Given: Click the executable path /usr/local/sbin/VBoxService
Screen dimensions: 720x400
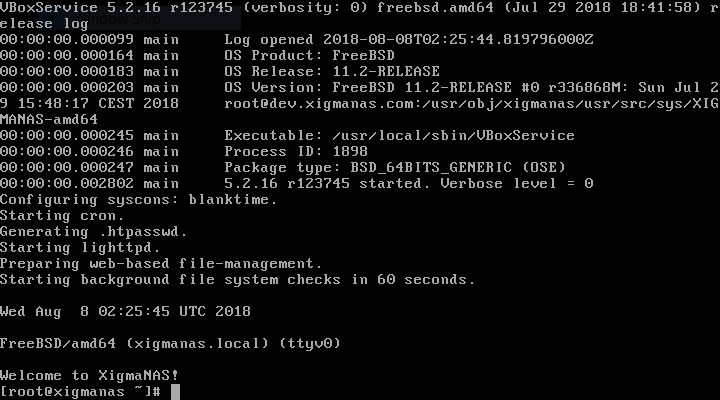Looking at the screenshot, I should [x=399, y=135].
